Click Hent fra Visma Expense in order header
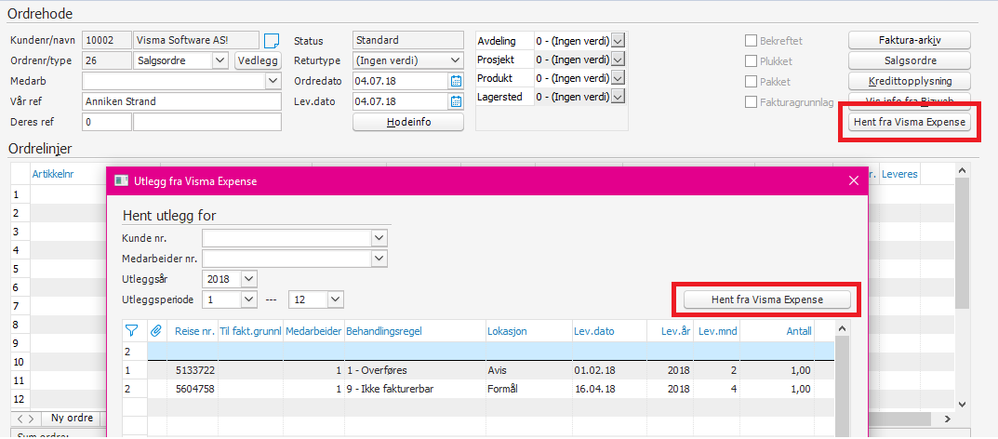 click(909, 122)
